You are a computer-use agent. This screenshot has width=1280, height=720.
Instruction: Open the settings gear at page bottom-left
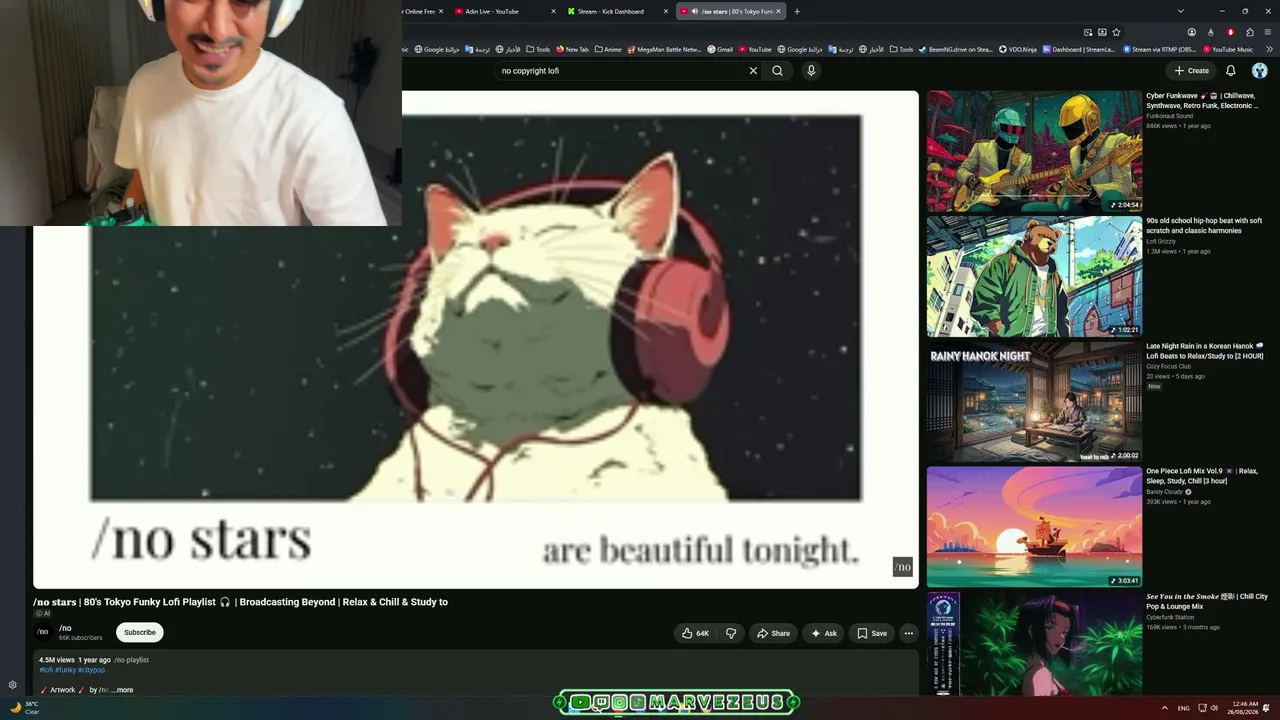[12, 685]
